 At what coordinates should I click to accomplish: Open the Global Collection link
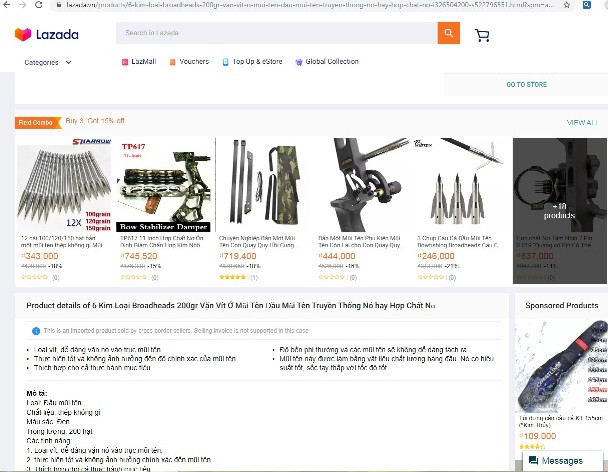(x=327, y=62)
